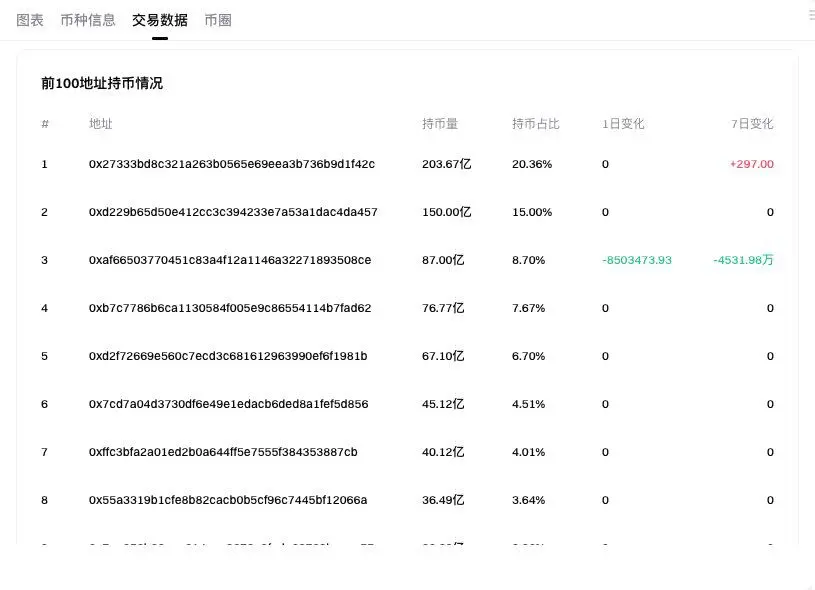Open address 0x7cd7a04d3730df6e49e1edacb6ded8a1fef5d856
The height and width of the screenshot is (590, 815).
(x=229, y=404)
